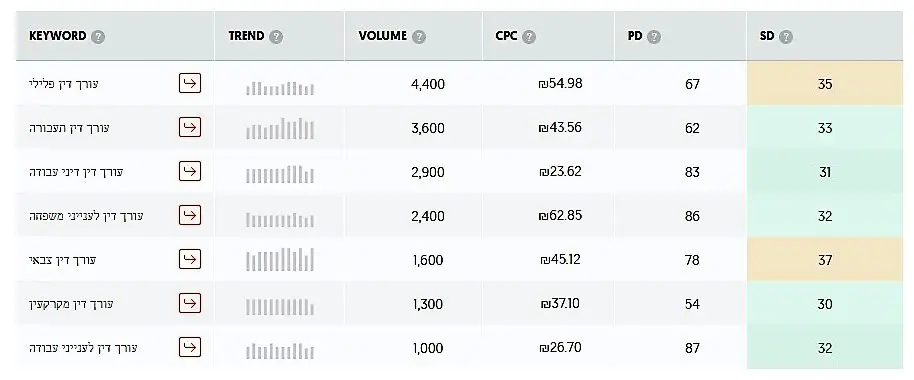Screen dimensions: 914x380
Task: Show help tooltip next to CPC header
Action: tap(529, 37)
